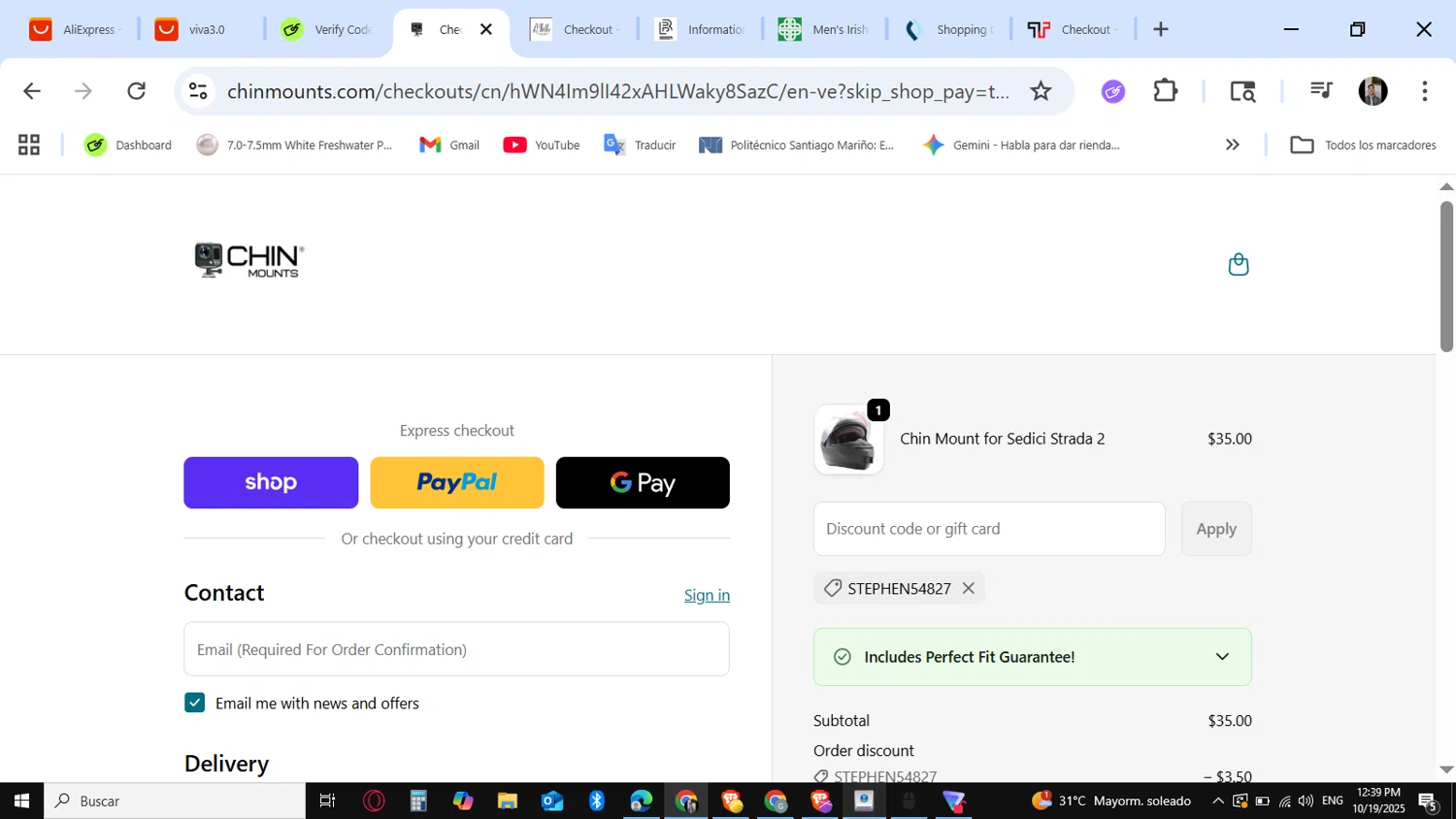1456x819 pixels.
Task: Click the Buscar taskbar search box
Action: (175, 801)
